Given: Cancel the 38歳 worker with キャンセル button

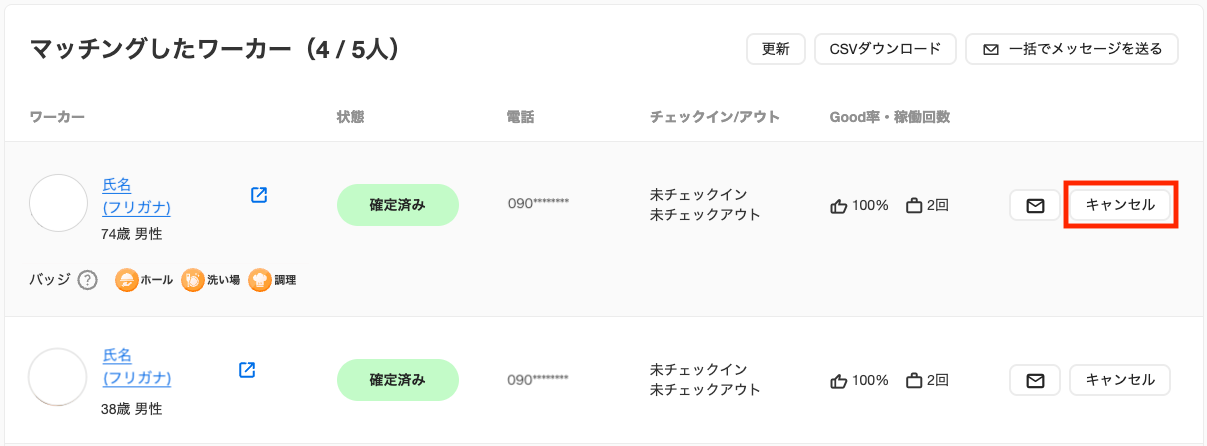Looking at the screenshot, I should pyautogui.click(x=1120, y=380).
